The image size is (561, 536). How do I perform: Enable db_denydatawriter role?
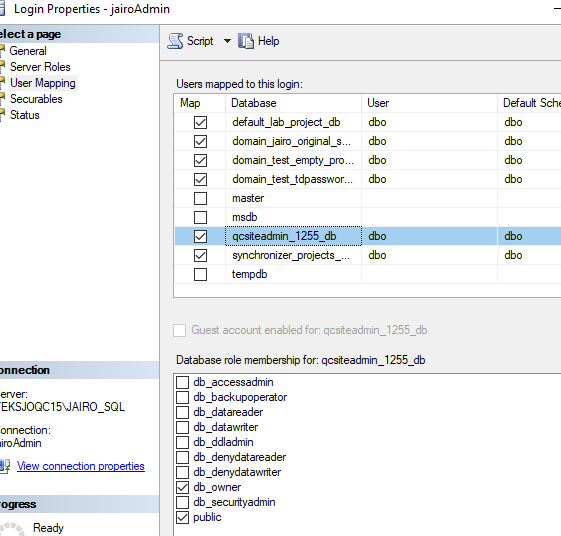tap(182, 472)
